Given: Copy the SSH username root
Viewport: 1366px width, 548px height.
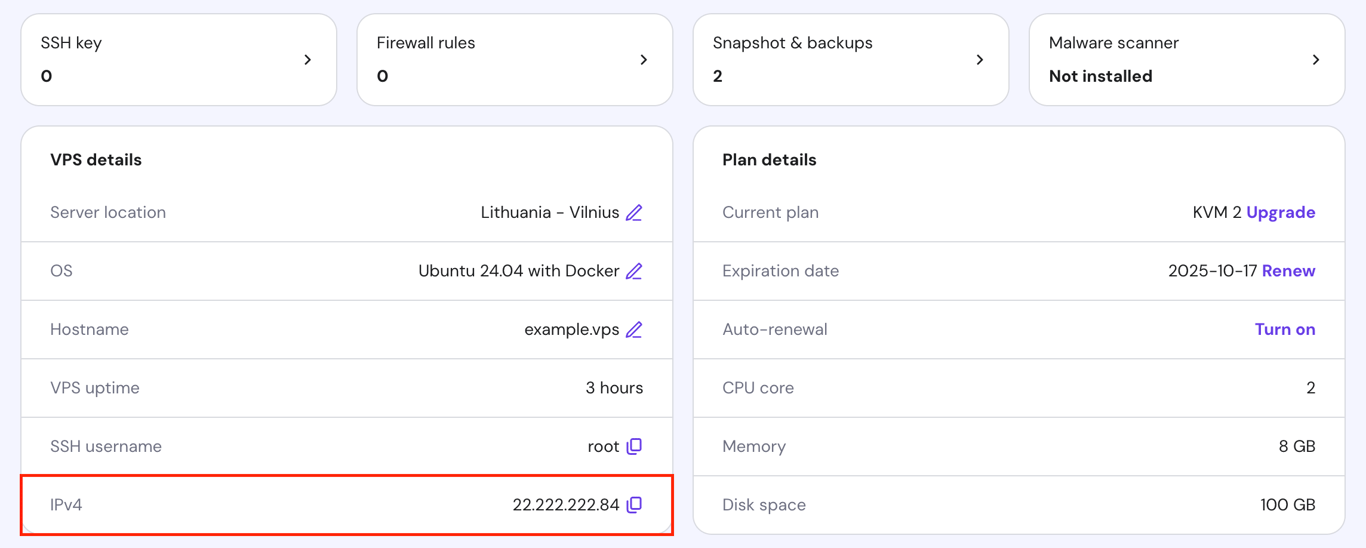Looking at the screenshot, I should (634, 447).
